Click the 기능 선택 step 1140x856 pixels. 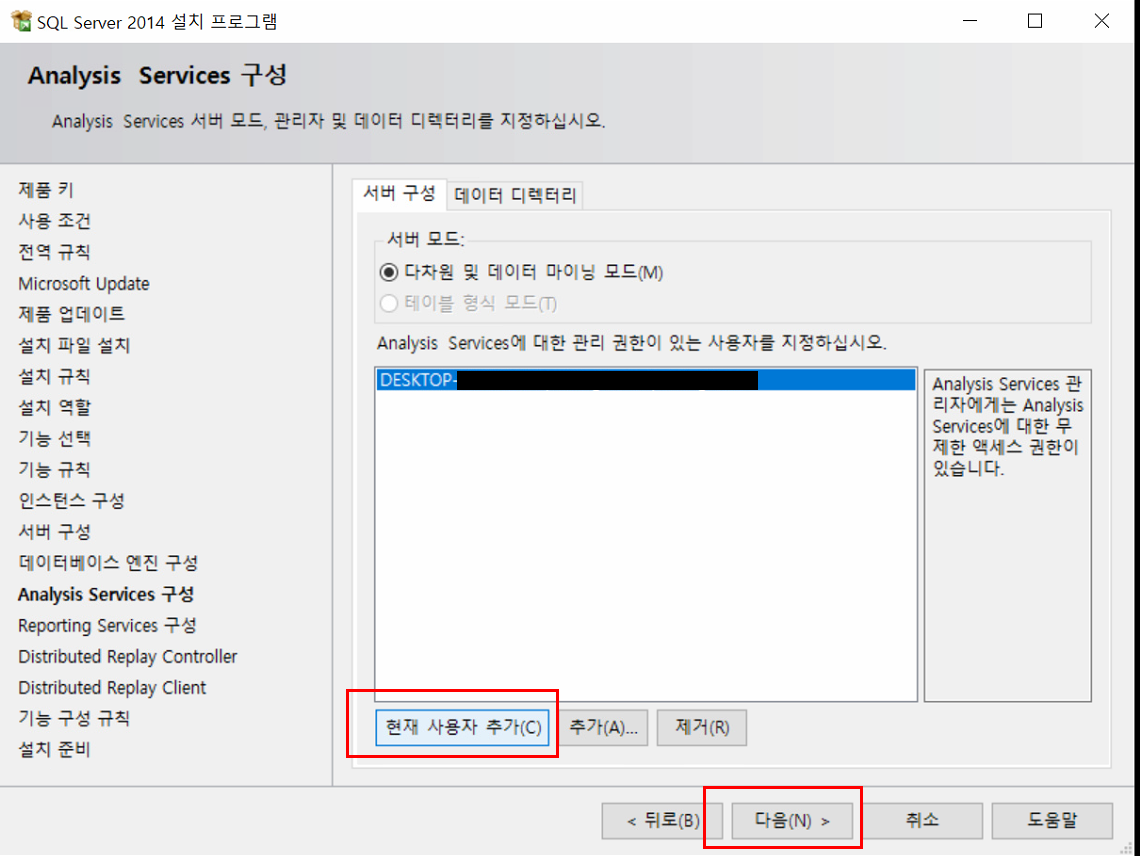(55, 439)
